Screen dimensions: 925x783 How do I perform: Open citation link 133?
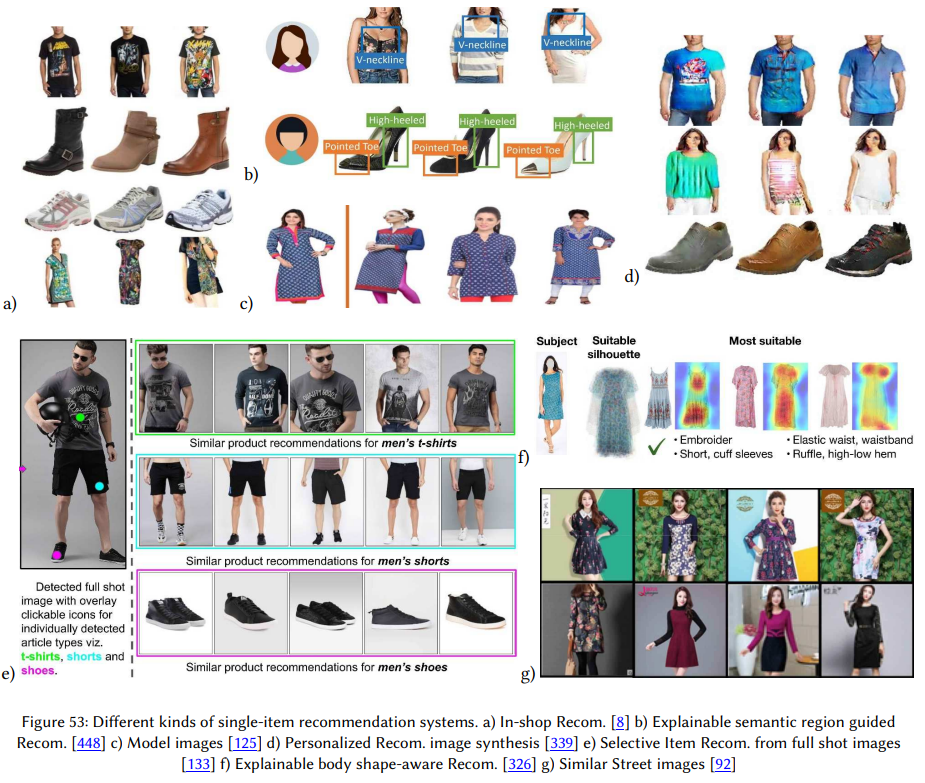click(x=198, y=764)
